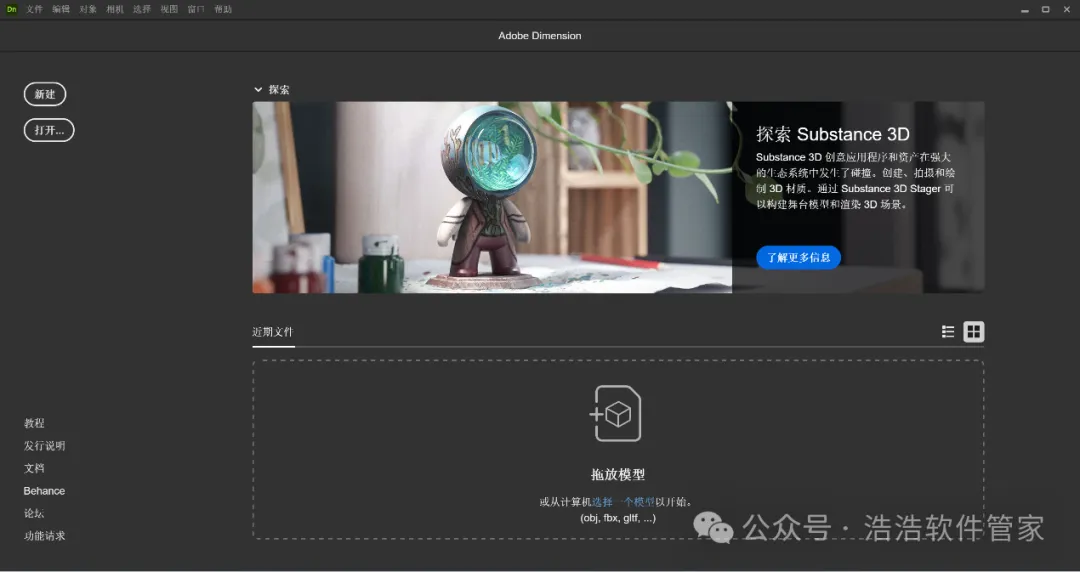Select the 近期文件 tab
Screen dimensions: 1080x572
tap(273, 331)
